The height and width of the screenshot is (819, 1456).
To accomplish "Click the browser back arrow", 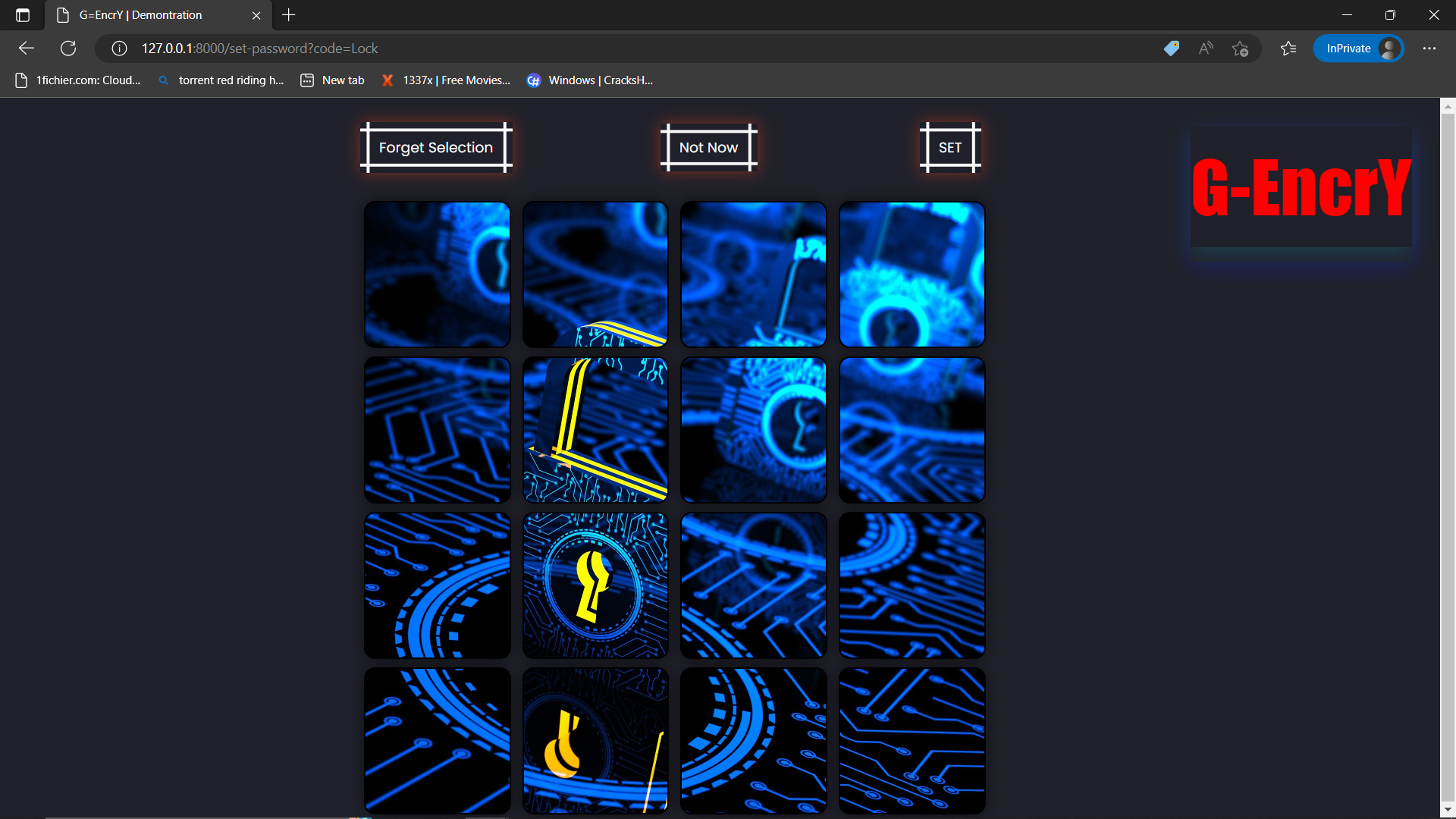I will tap(27, 49).
